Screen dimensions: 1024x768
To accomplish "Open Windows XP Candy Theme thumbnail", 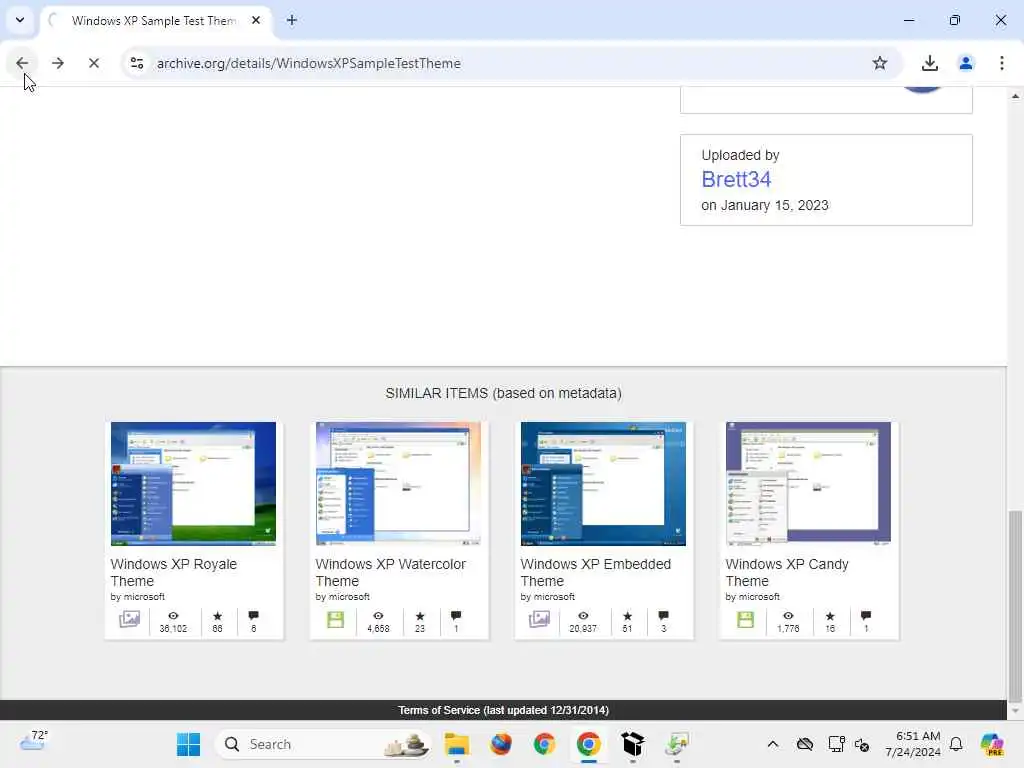I will pyautogui.click(x=808, y=483).
